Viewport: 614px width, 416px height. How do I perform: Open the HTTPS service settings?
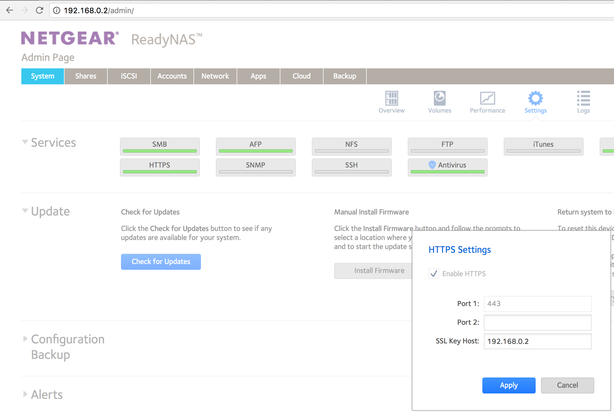click(160, 167)
